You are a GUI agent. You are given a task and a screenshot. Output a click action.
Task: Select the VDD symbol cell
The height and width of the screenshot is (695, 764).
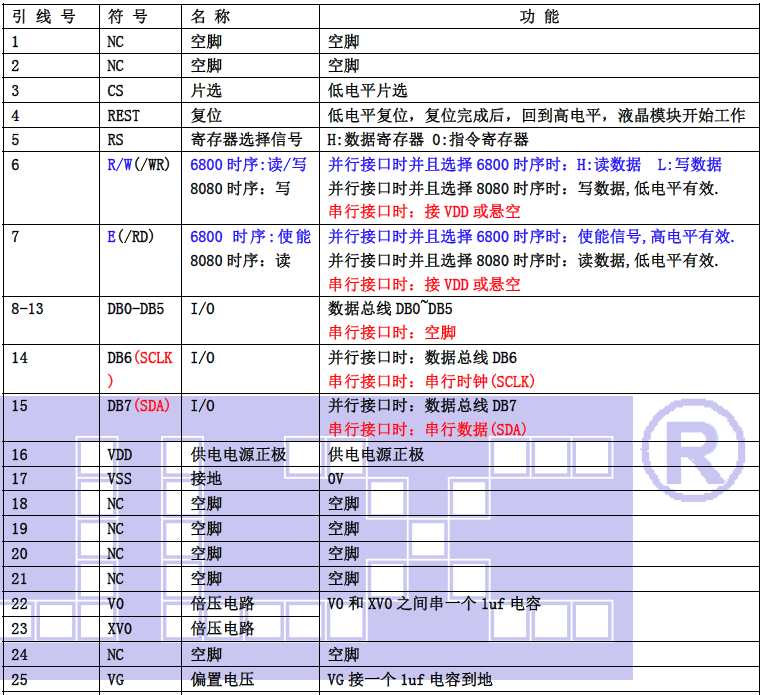click(119, 455)
